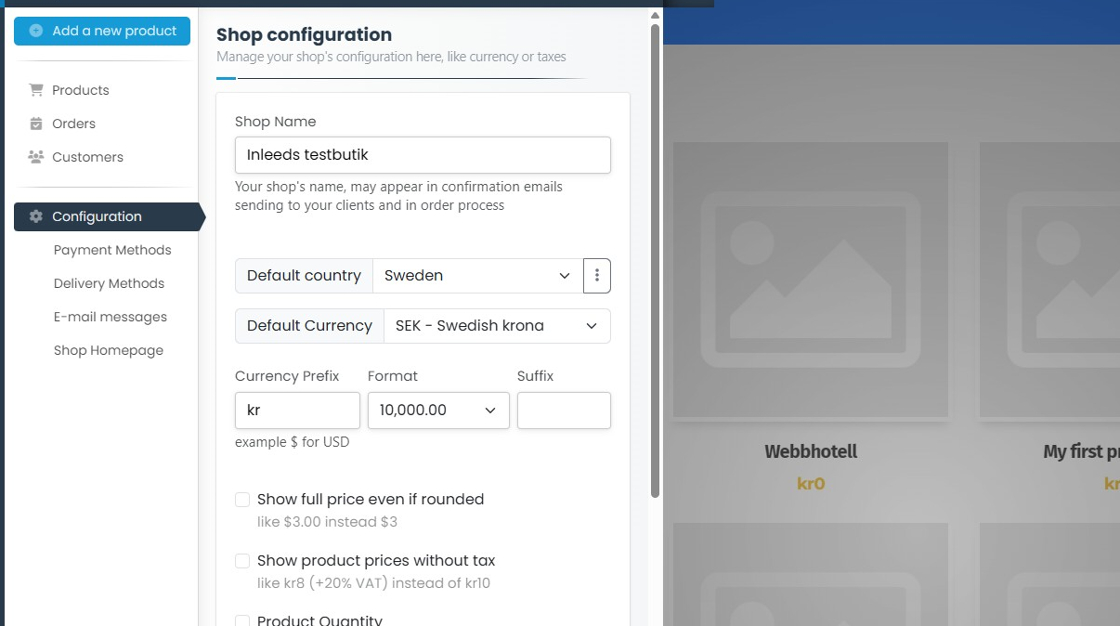Image resolution: width=1120 pixels, height=626 pixels.
Task: Select E-mail messages in the sidebar
Action: tap(110, 317)
